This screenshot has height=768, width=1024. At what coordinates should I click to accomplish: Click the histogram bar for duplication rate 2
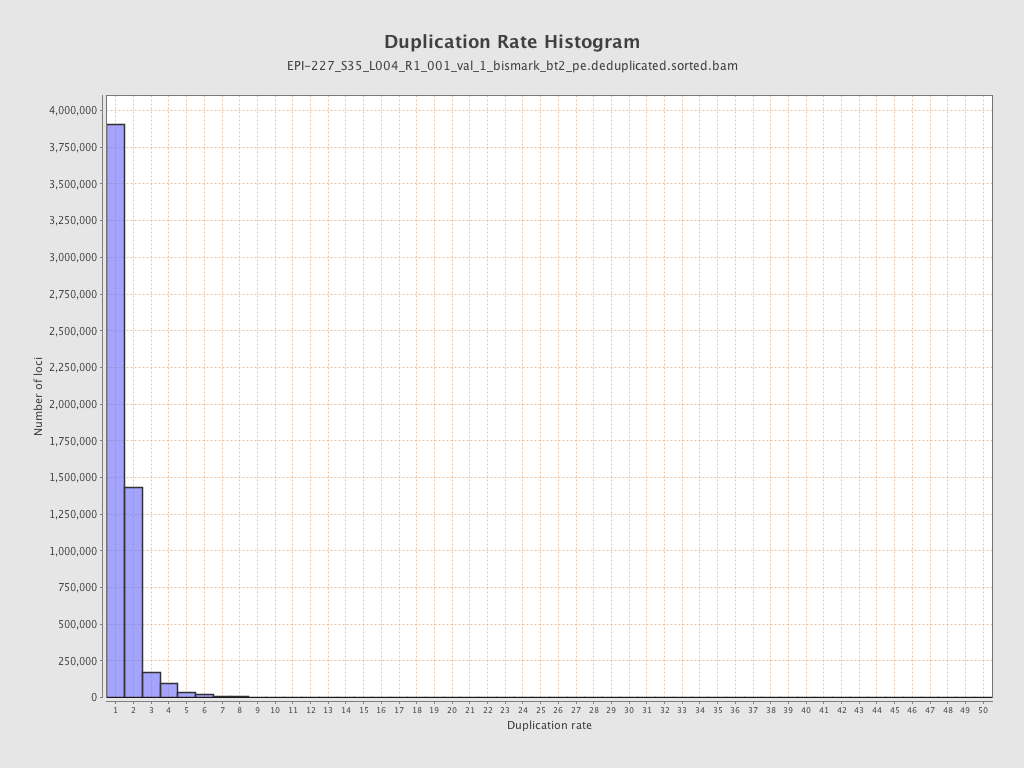click(133, 592)
